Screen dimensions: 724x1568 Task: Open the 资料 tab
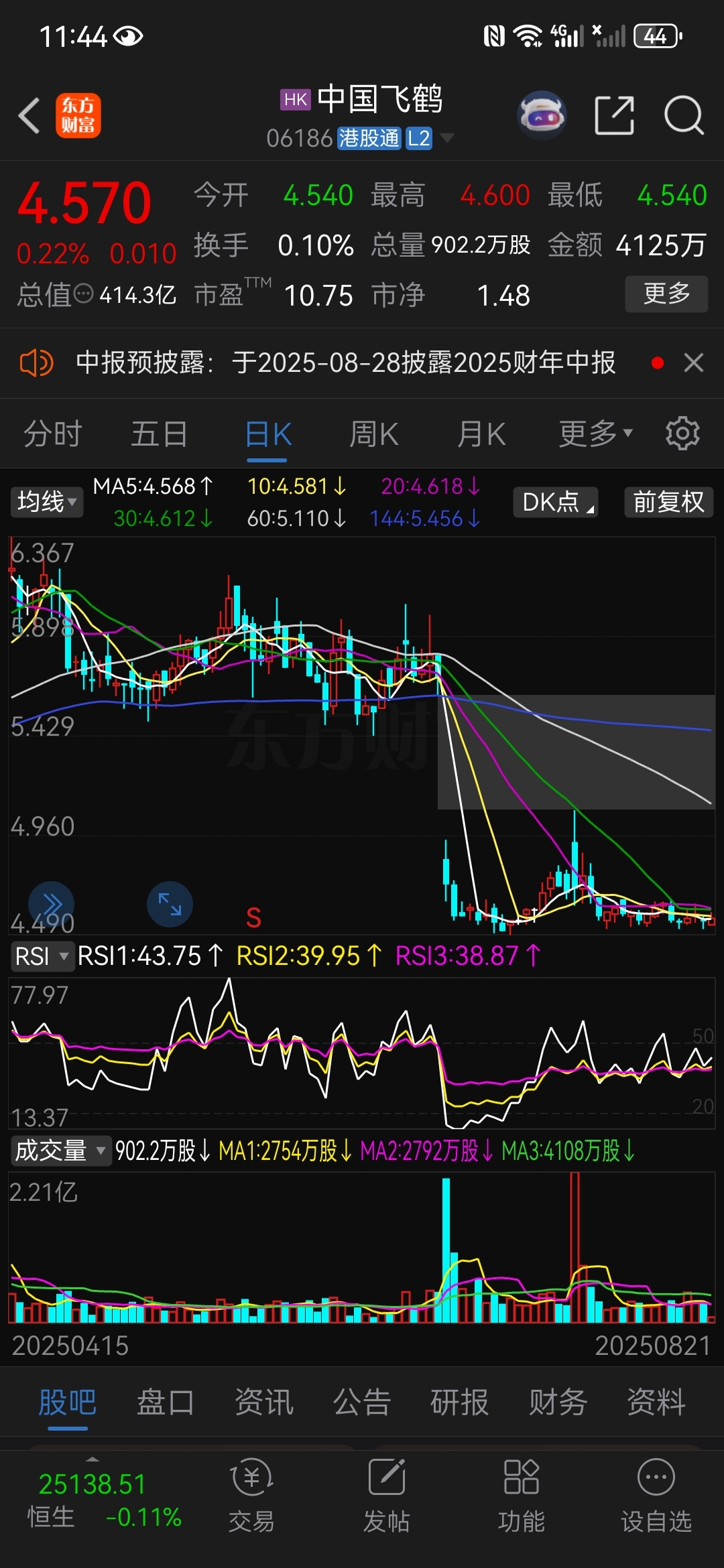click(x=656, y=1402)
